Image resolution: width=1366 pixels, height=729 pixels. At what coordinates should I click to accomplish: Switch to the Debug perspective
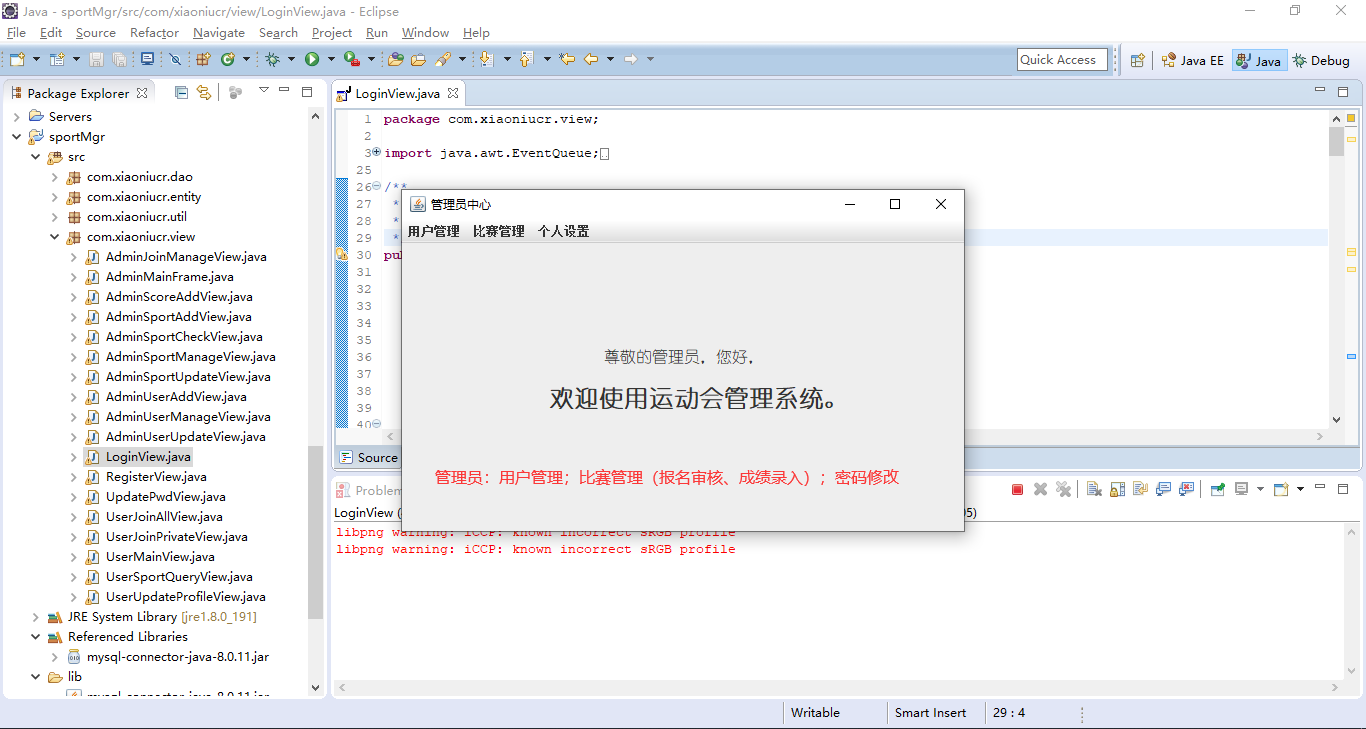(1321, 60)
